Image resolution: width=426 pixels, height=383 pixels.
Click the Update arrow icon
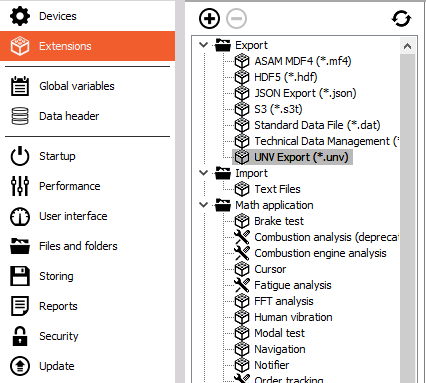[x=20, y=366]
